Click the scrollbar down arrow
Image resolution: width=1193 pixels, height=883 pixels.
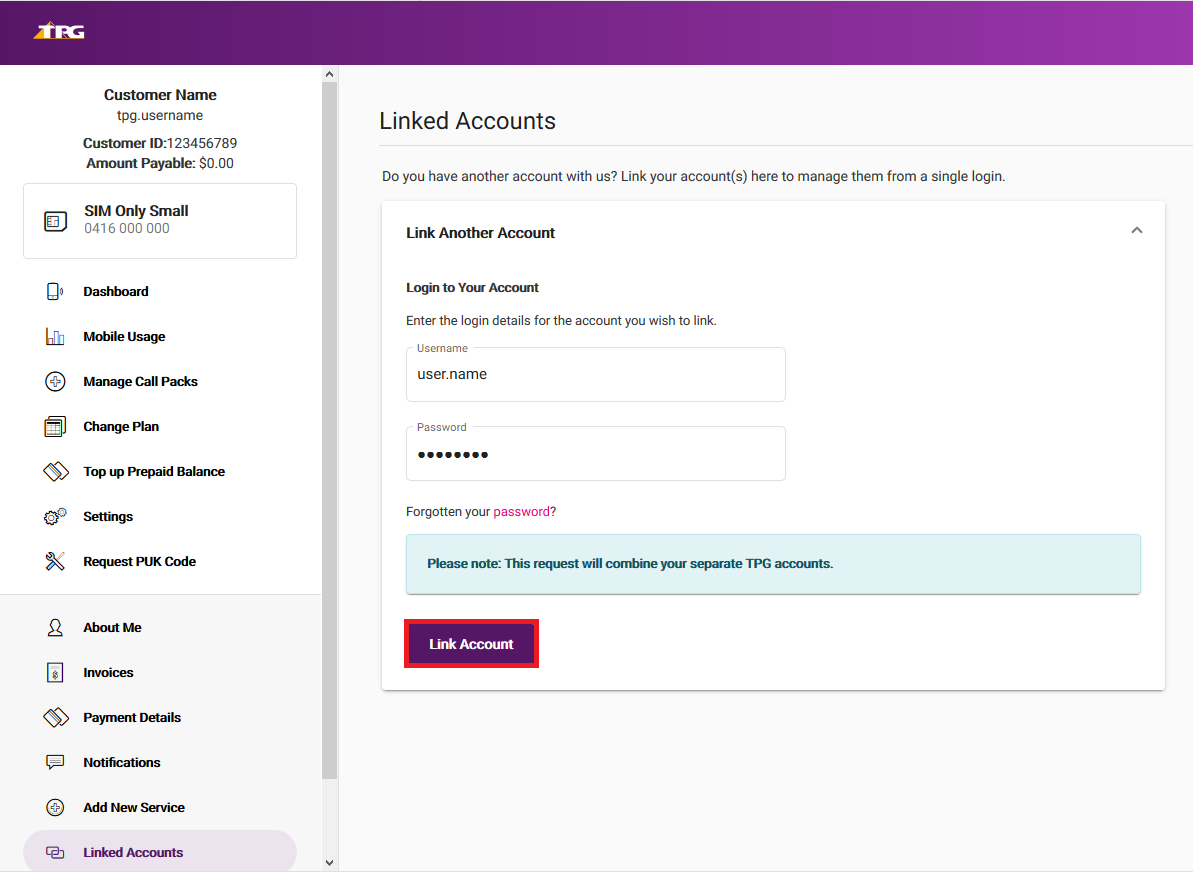(x=329, y=861)
